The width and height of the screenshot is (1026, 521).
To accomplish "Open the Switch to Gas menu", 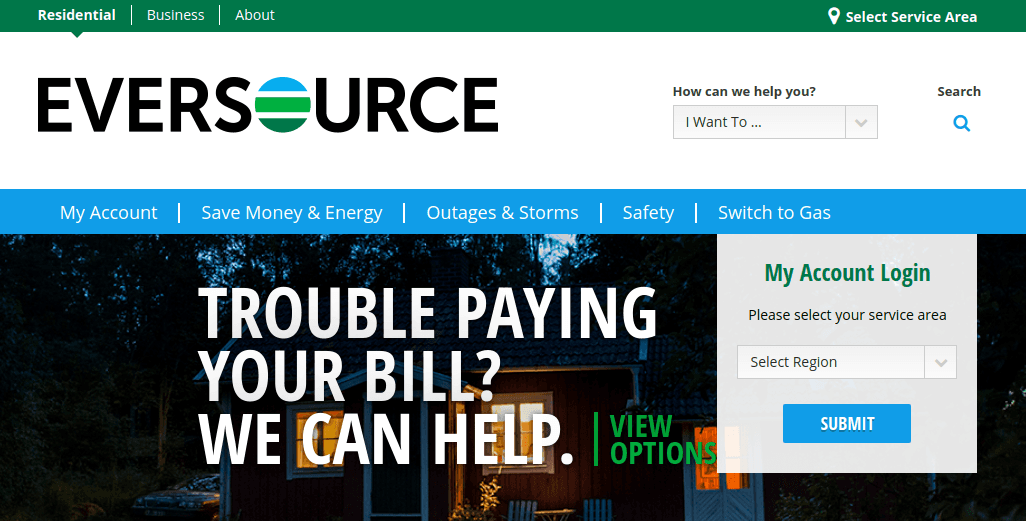I will [x=774, y=213].
